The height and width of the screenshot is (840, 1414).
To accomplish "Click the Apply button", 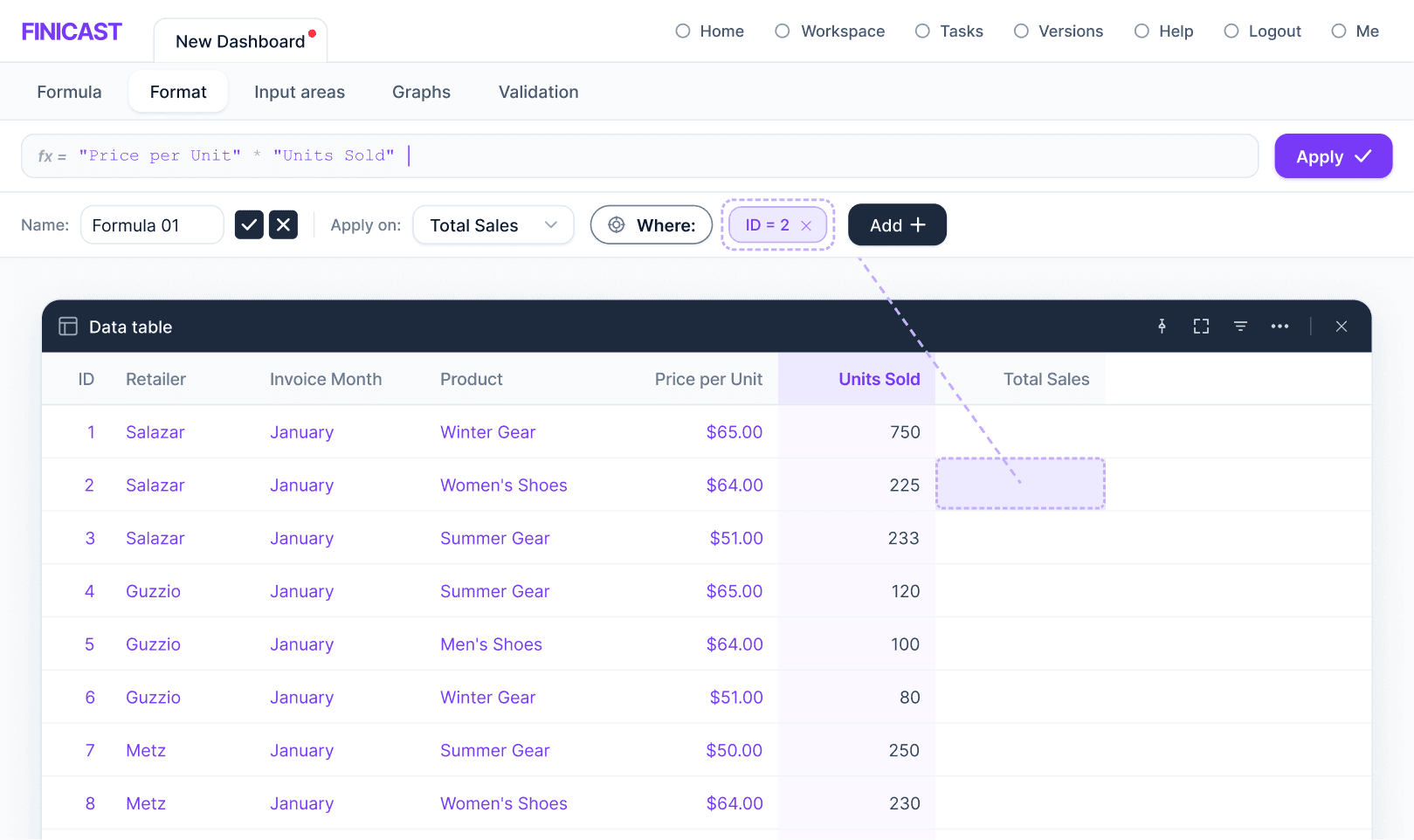I will click(1333, 156).
